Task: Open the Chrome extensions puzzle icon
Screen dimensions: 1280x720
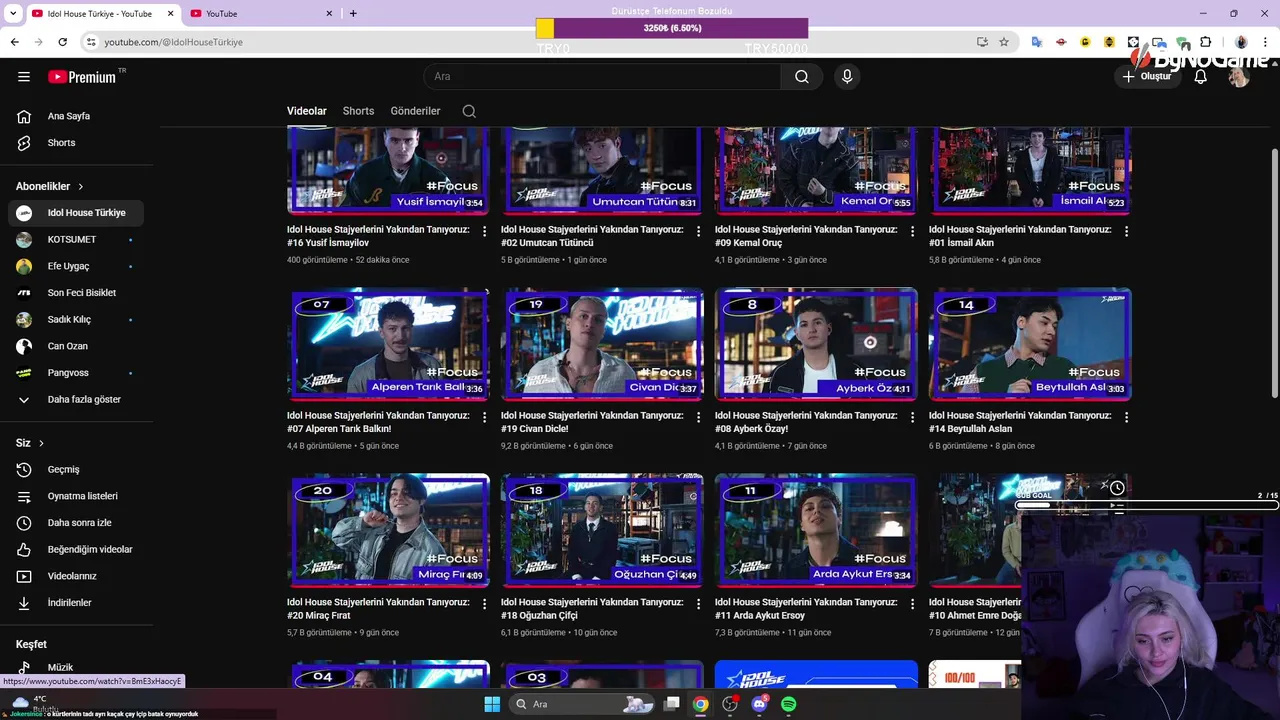Action: tap(1206, 42)
